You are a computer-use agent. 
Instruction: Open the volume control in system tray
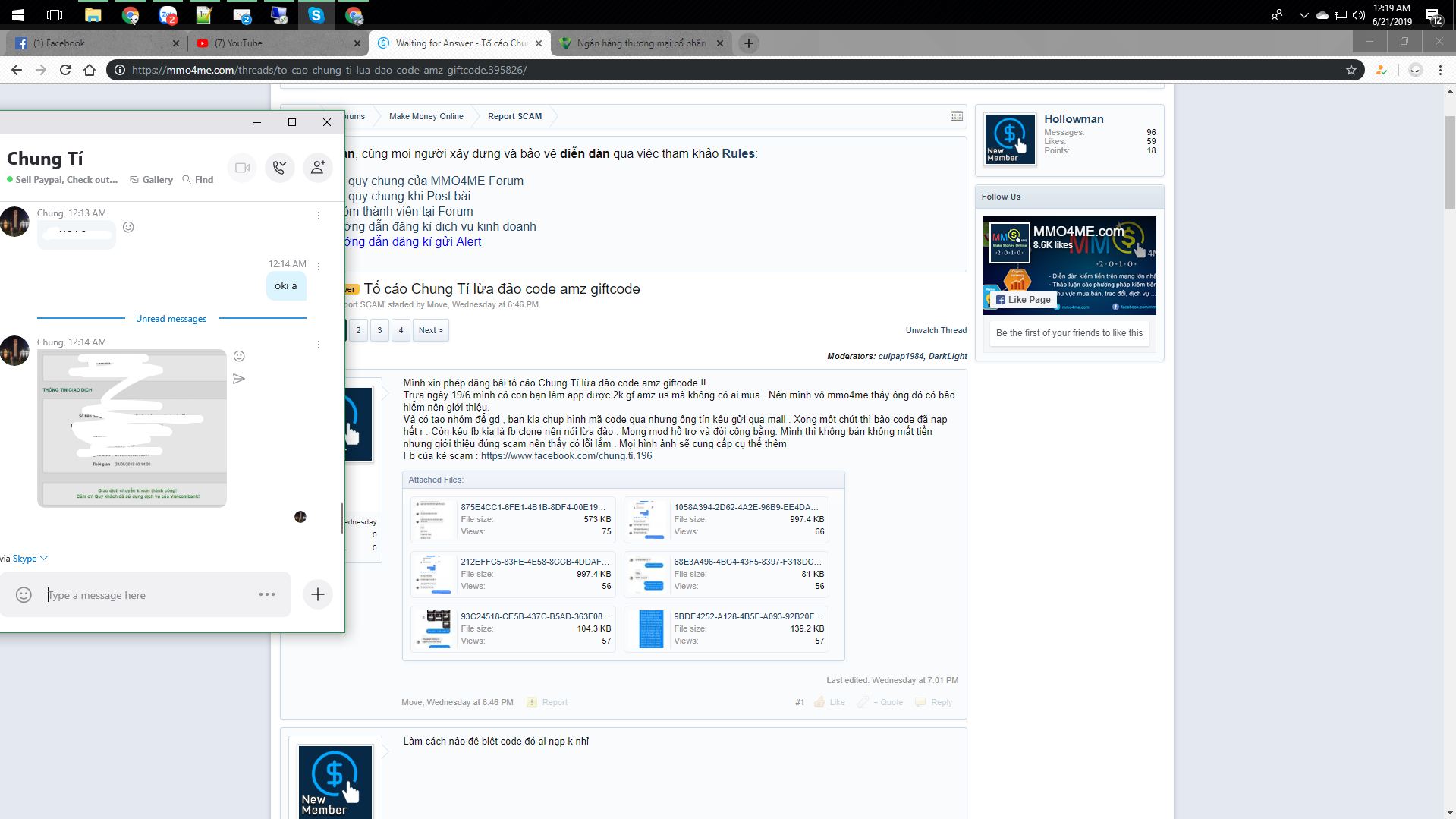[x=1358, y=14]
